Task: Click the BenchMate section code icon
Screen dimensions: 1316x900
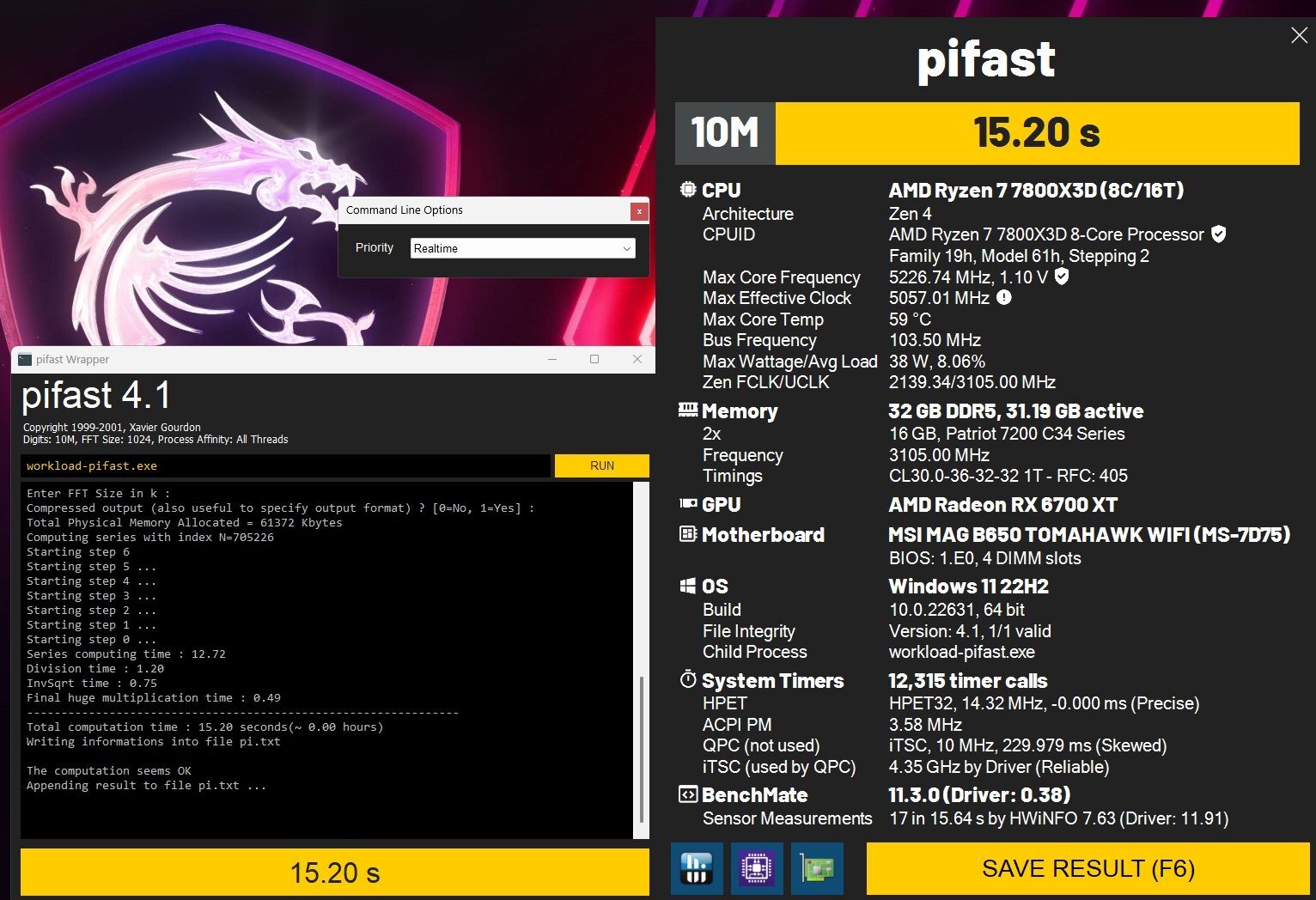Action: click(x=688, y=794)
